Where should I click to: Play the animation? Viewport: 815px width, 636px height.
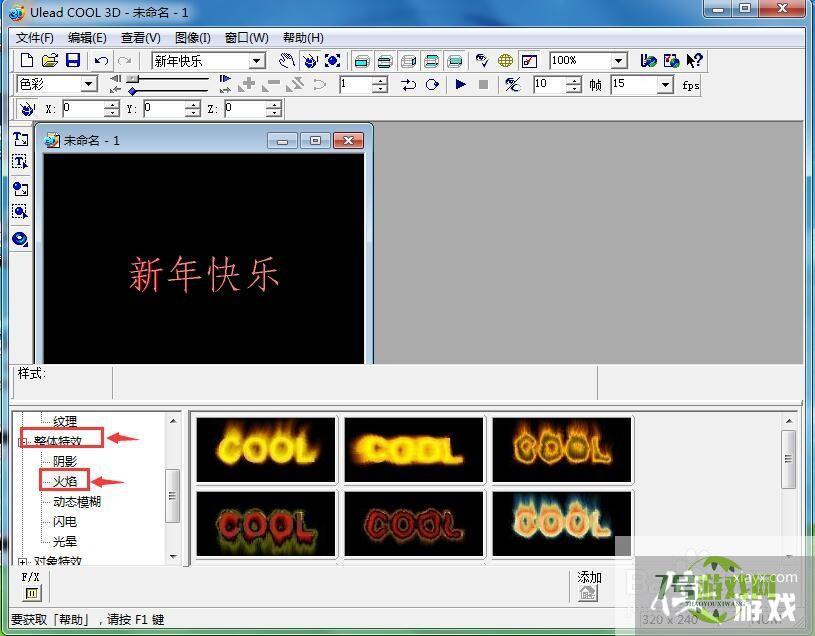coord(460,84)
